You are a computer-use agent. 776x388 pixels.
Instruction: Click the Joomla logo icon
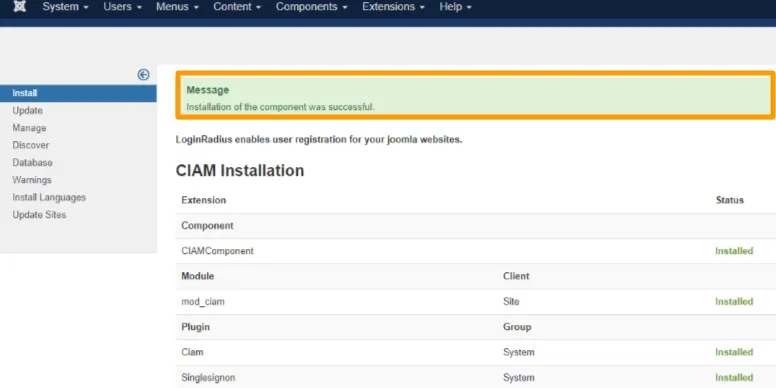point(19,6)
